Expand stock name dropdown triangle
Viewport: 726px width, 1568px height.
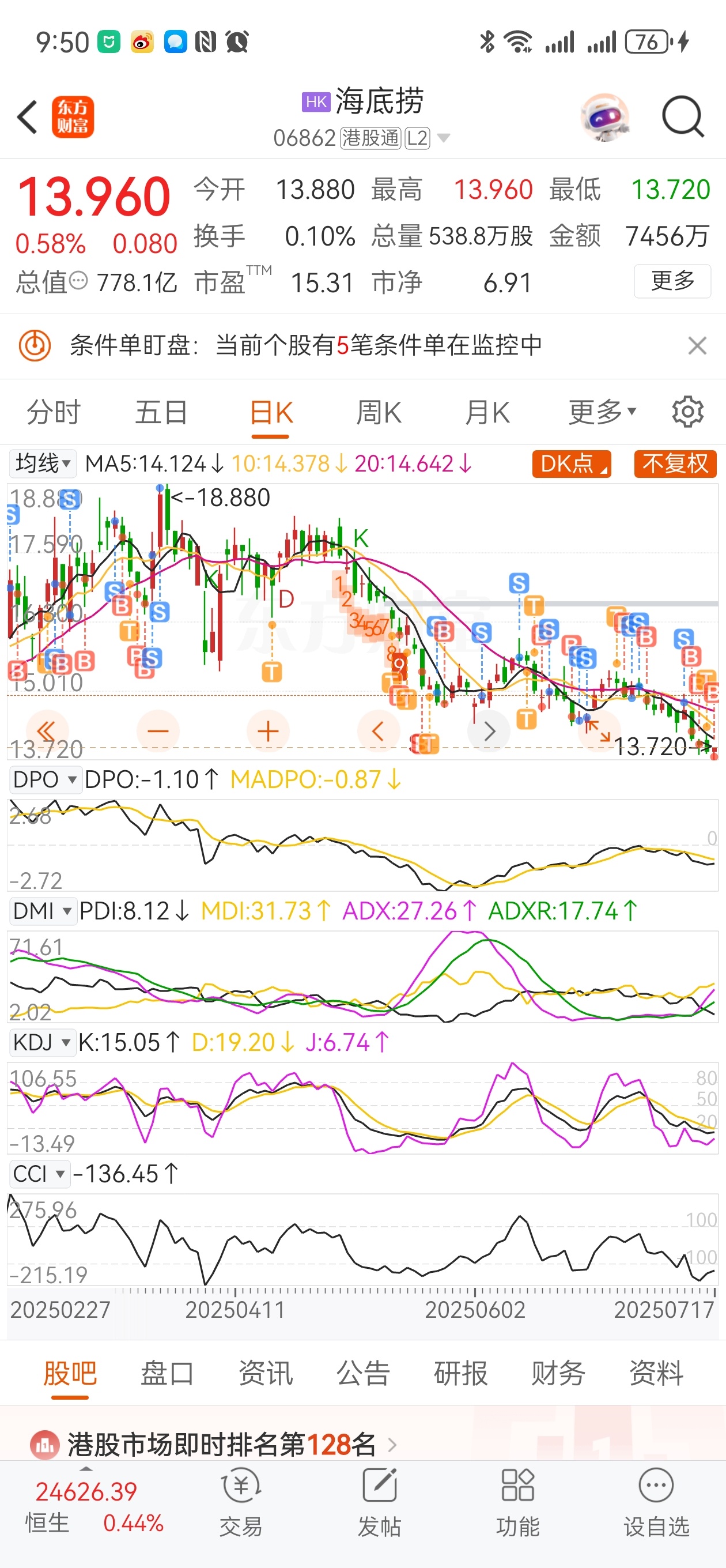coord(444,138)
